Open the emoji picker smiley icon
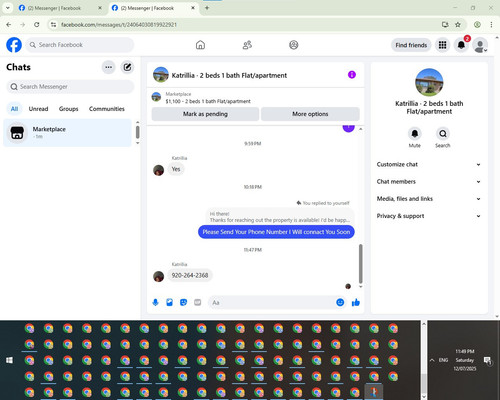Screen dimensions: 500x400 pyautogui.click(x=340, y=302)
